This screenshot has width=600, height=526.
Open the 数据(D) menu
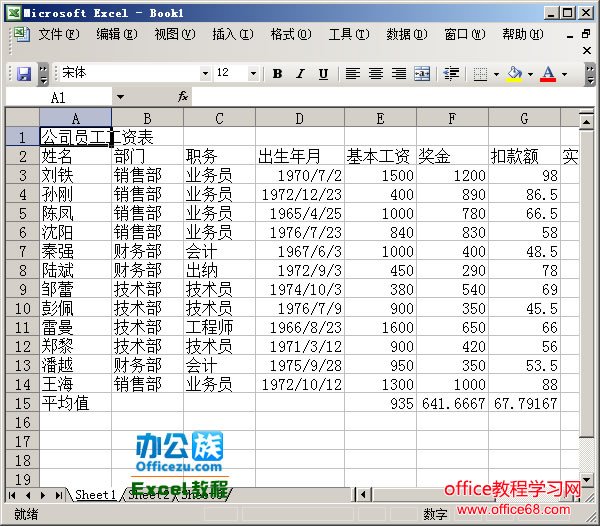[407, 34]
